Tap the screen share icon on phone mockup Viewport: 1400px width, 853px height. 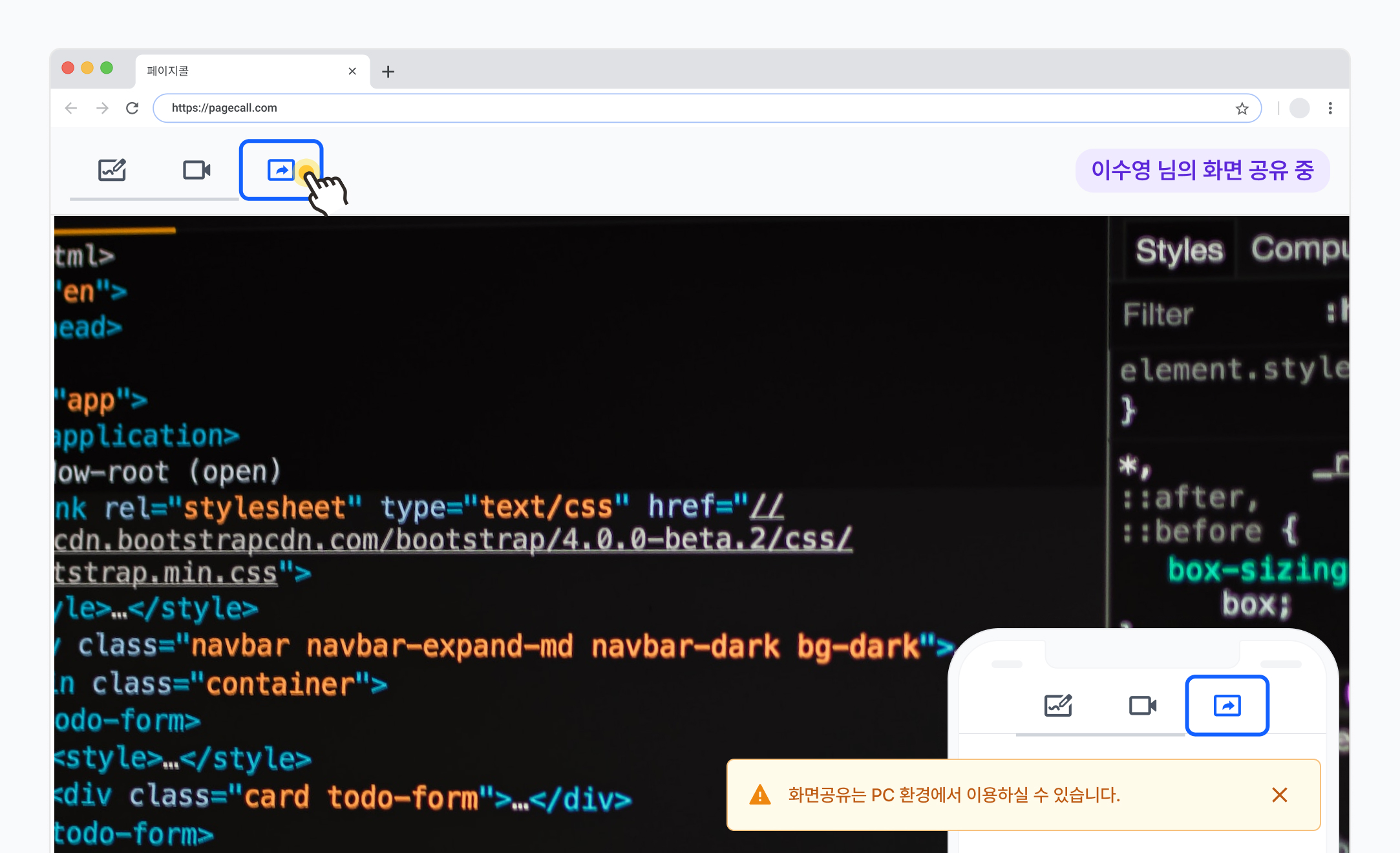click(x=1227, y=705)
